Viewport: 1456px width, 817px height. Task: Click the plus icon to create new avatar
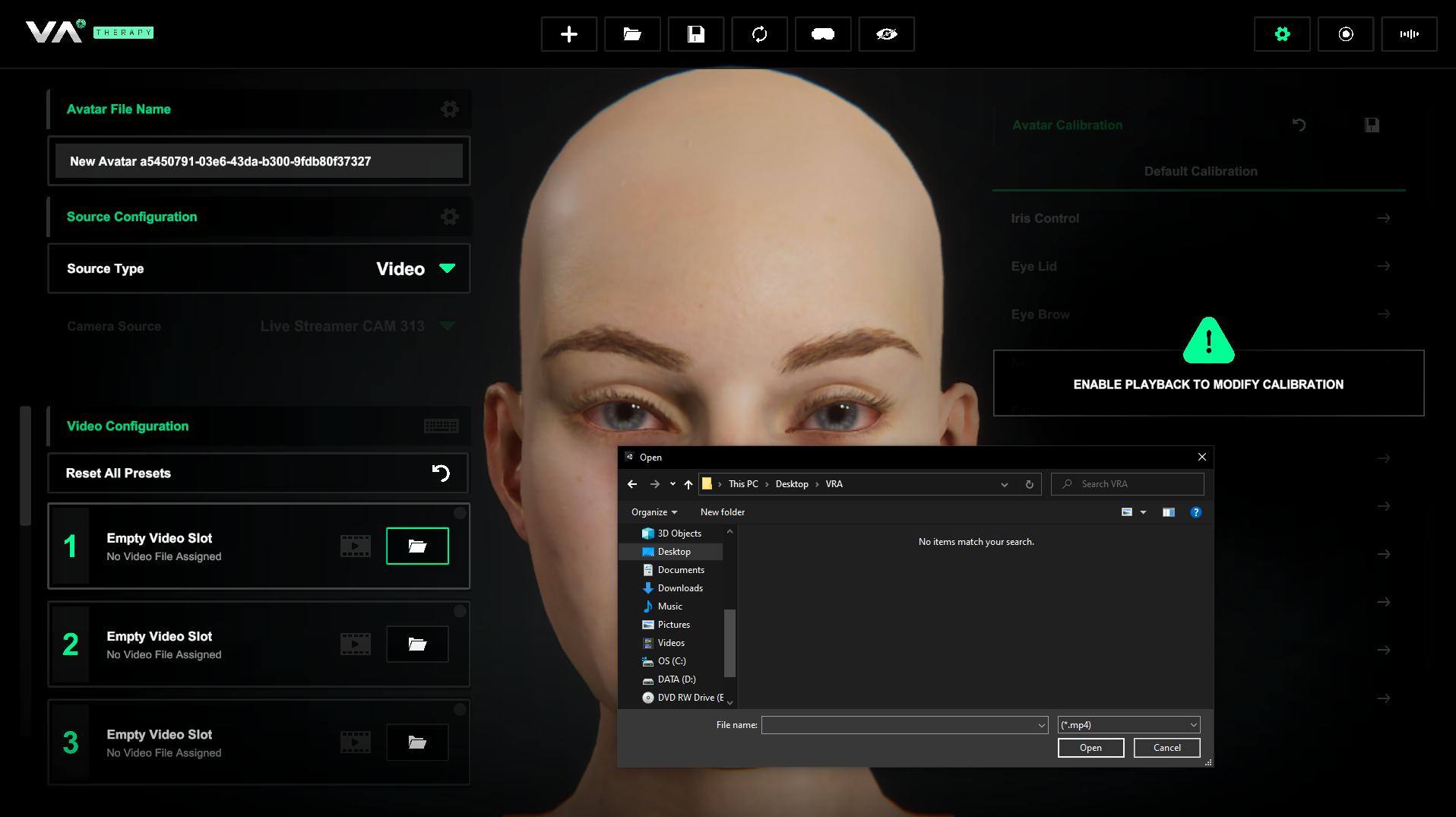tap(568, 34)
